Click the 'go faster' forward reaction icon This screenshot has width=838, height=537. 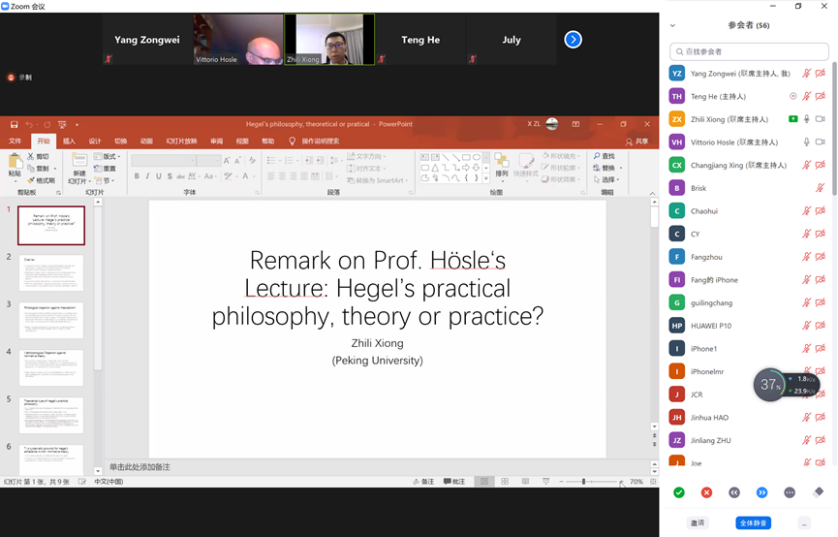click(762, 492)
